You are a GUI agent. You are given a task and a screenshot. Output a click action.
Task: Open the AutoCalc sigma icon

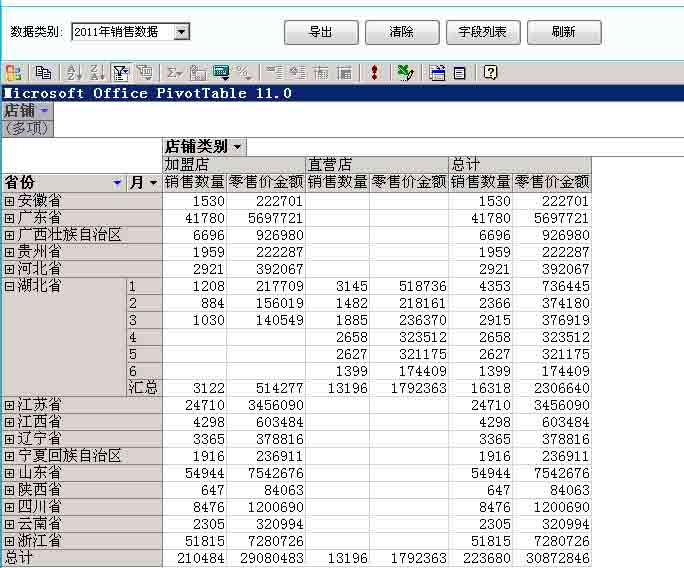[174, 73]
